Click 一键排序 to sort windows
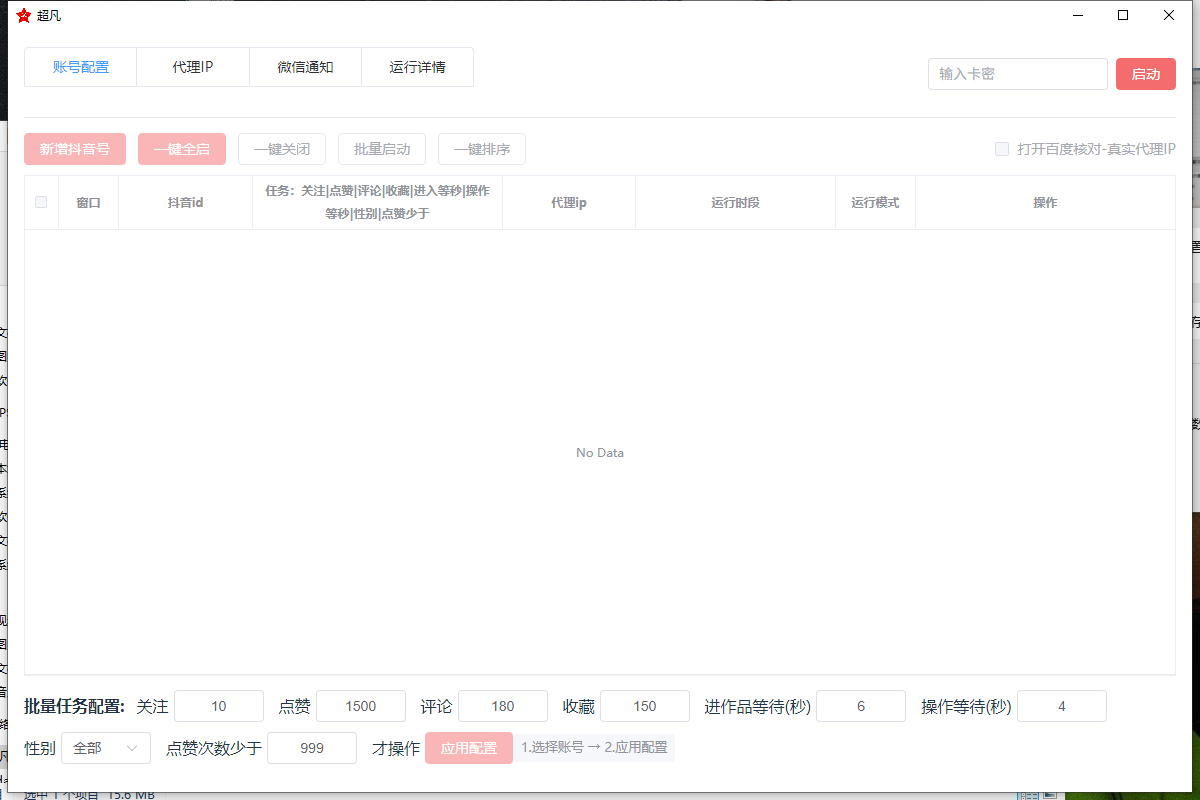Viewport: 1200px width, 800px height. (481, 148)
